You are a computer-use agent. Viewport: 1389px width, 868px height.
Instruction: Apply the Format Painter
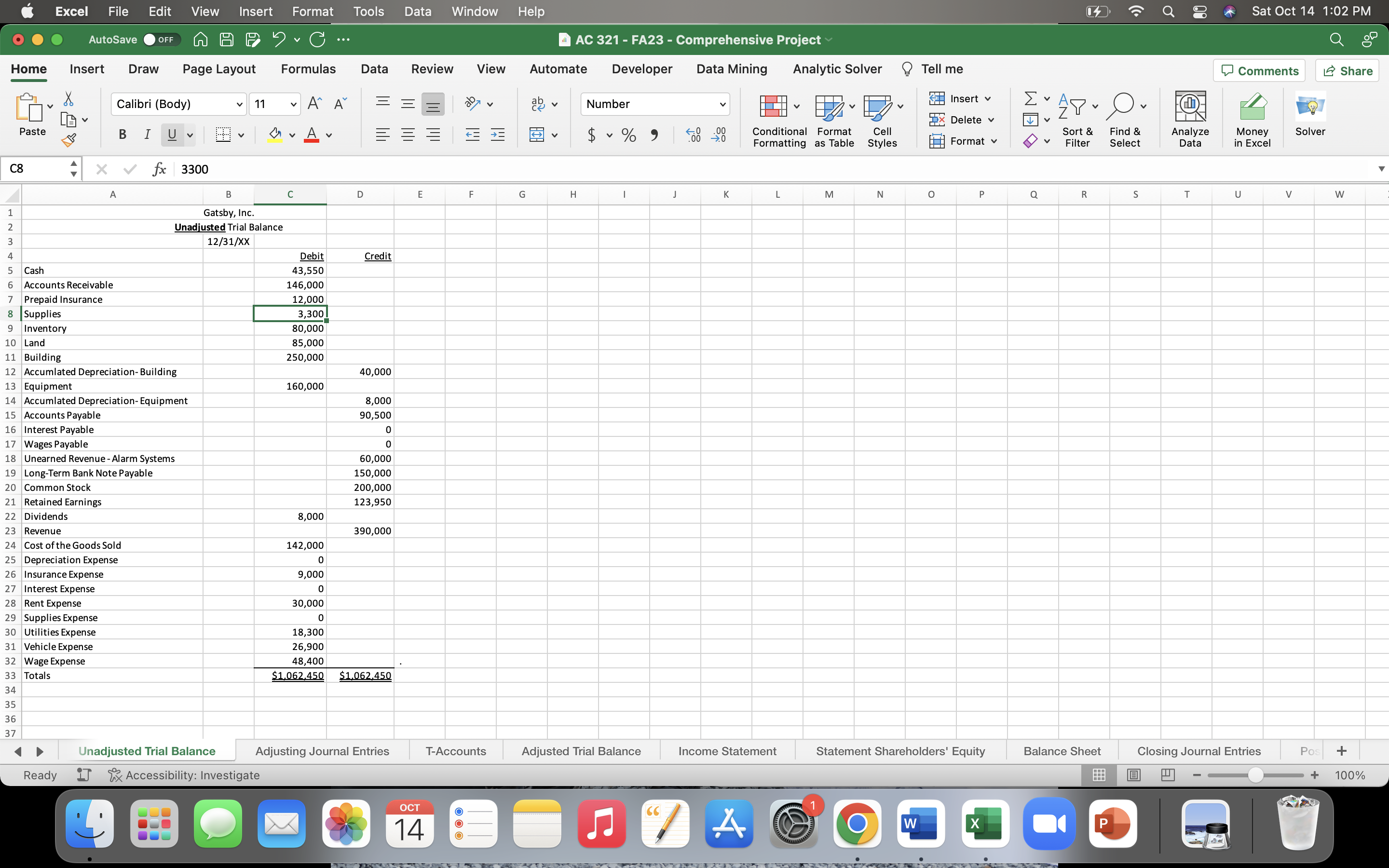(x=69, y=139)
